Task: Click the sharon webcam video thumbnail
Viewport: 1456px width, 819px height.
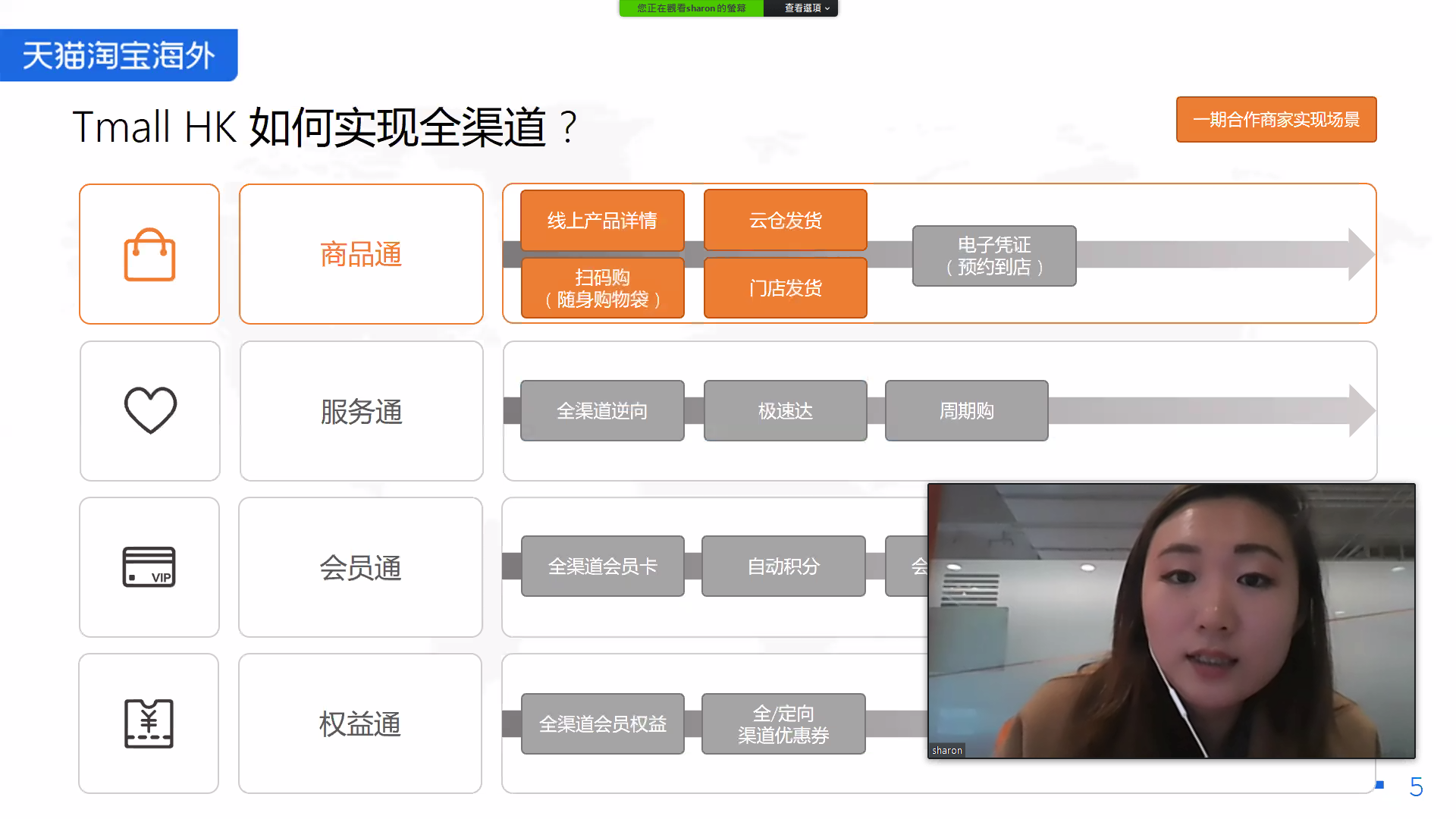Action: tap(1172, 621)
